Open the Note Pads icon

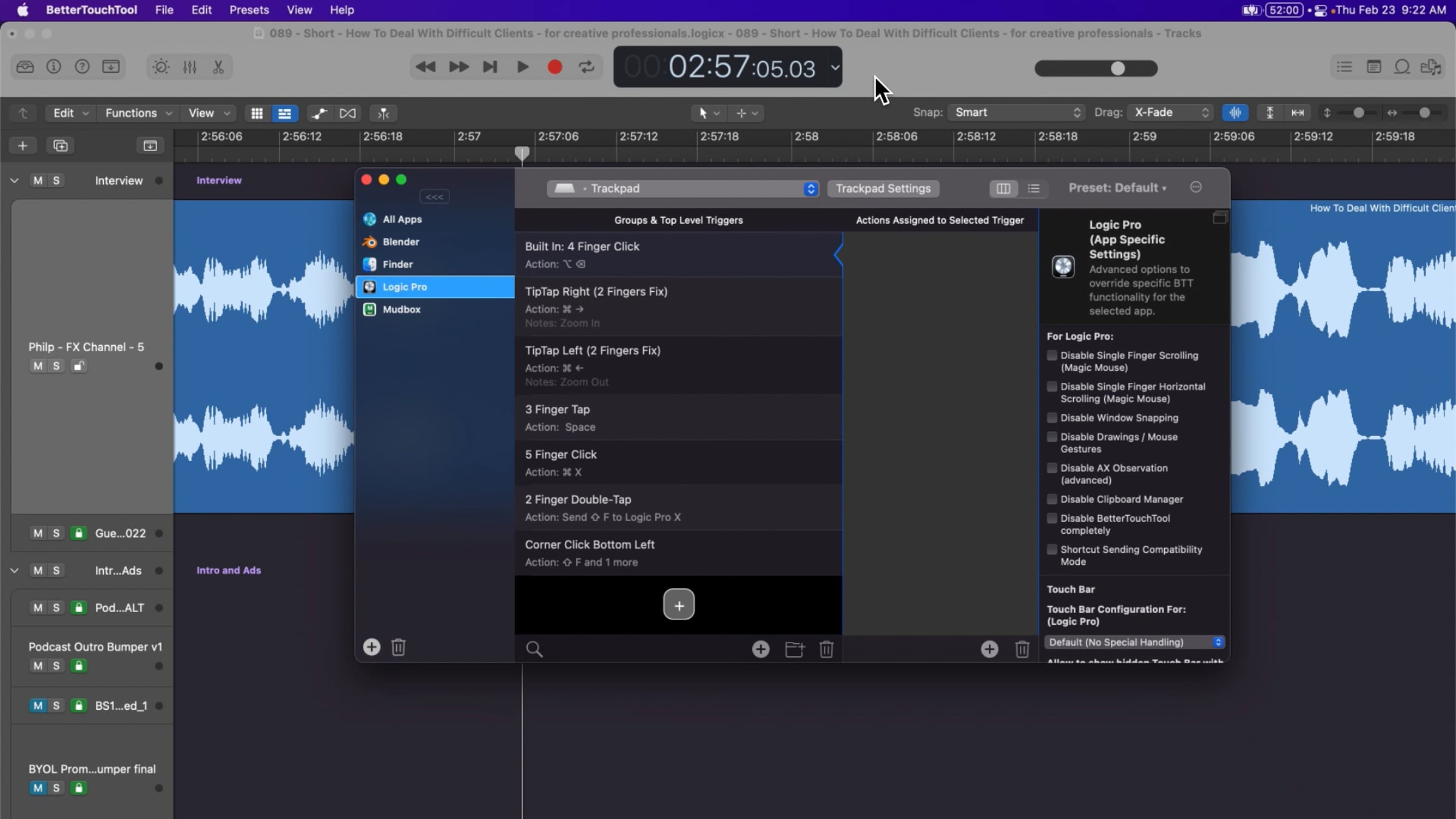click(1373, 67)
